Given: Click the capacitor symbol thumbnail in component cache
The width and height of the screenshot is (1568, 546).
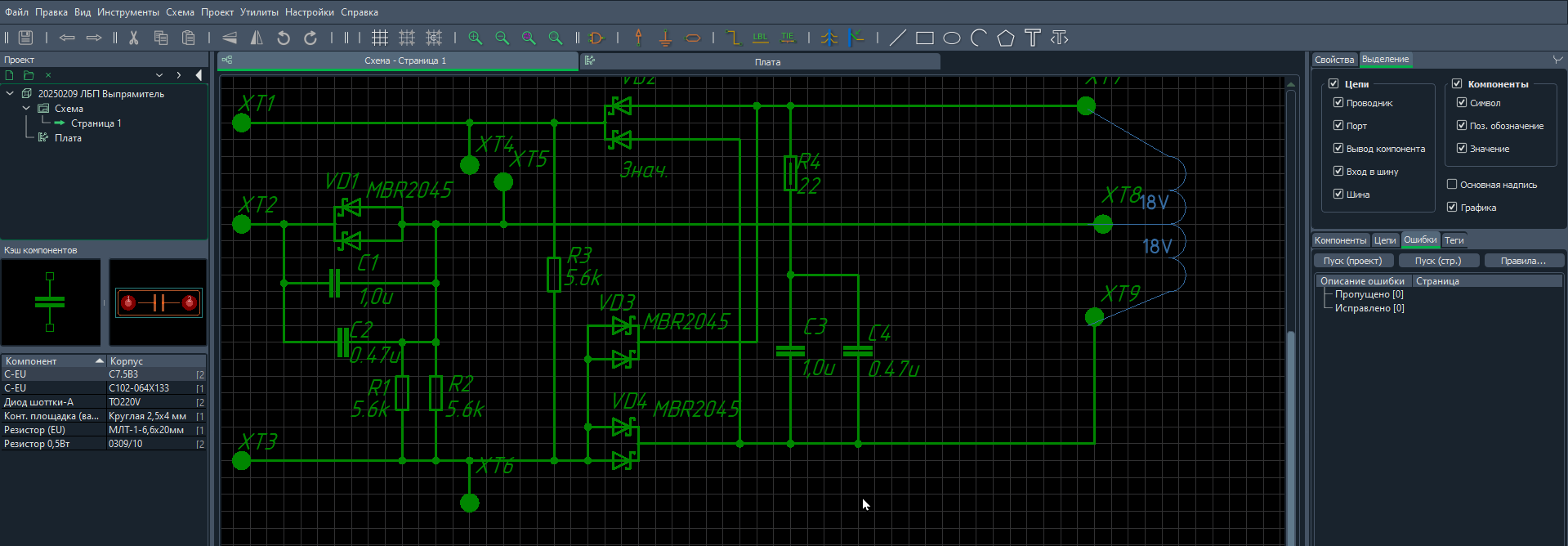Looking at the screenshot, I should tap(51, 302).
